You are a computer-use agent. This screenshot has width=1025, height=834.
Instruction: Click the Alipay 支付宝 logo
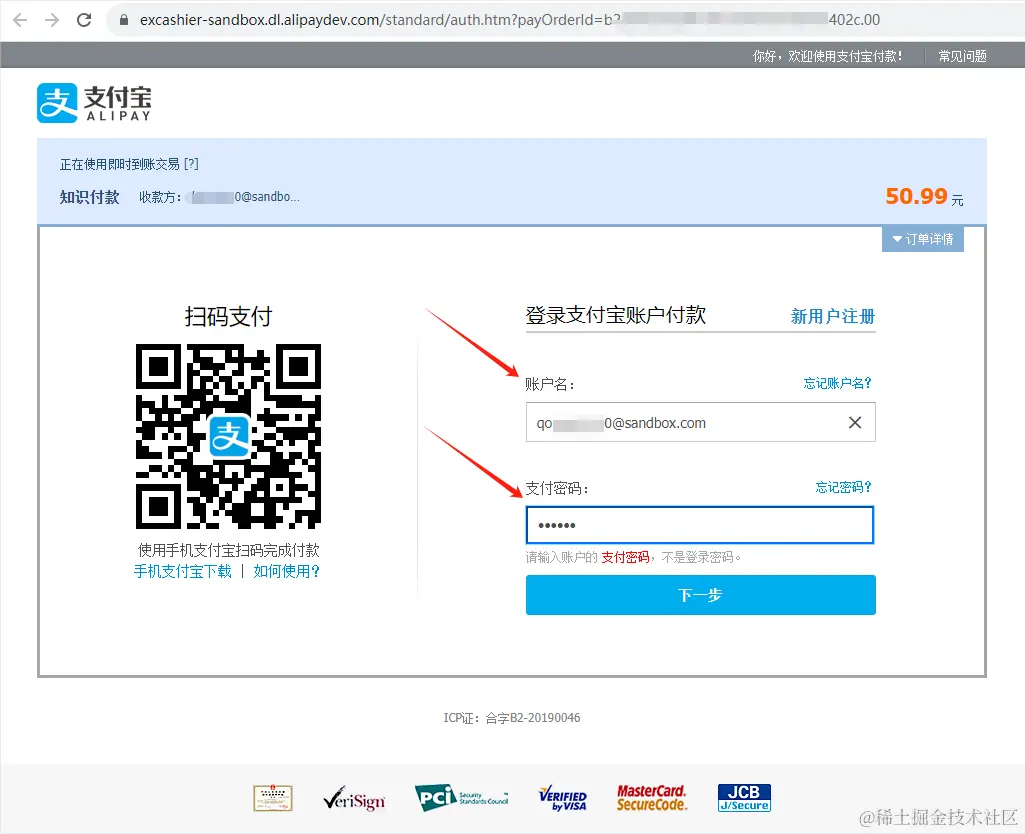tap(94, 103)
